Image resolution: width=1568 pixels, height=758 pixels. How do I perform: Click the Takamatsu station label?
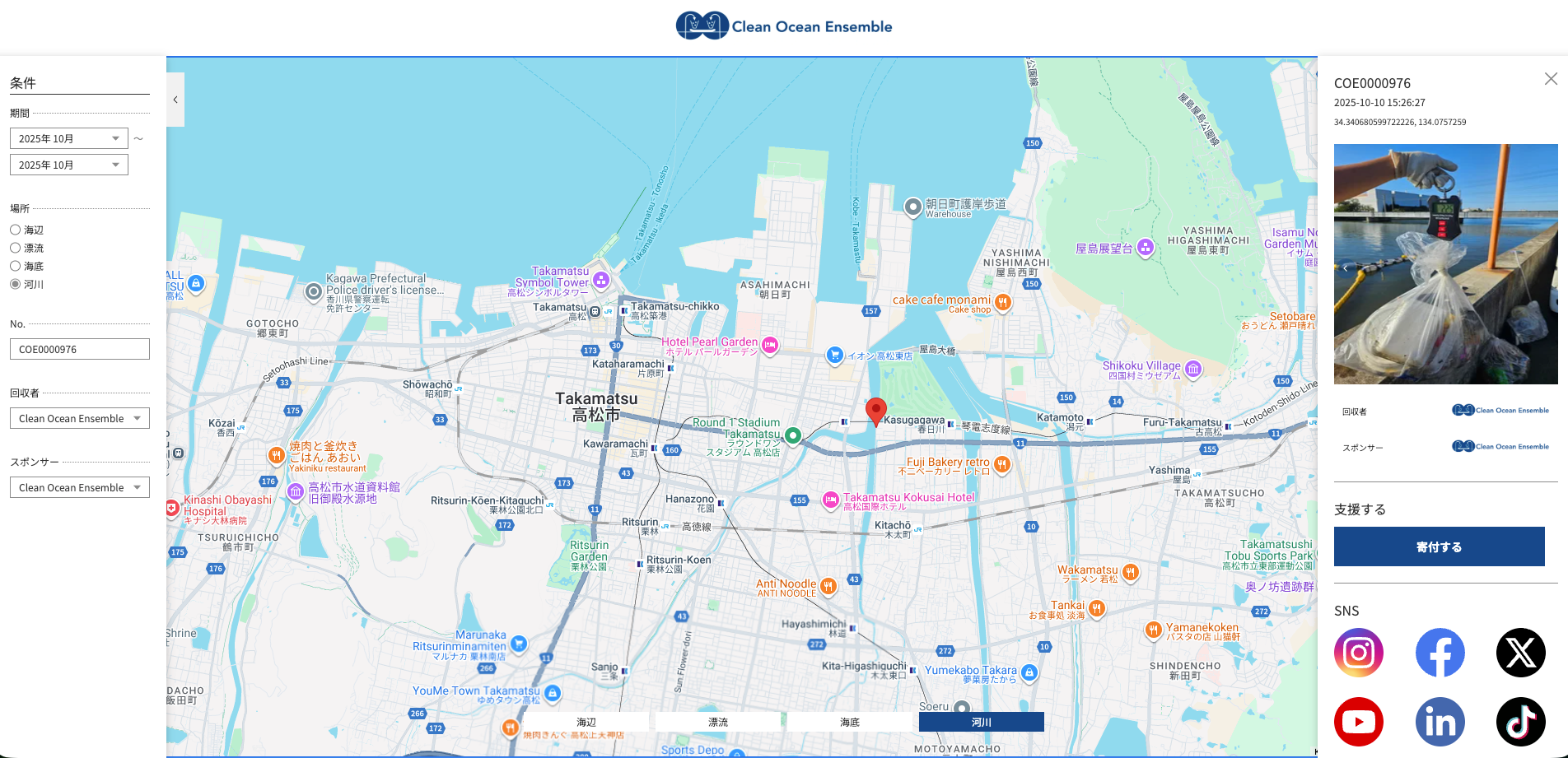point(560,310)
